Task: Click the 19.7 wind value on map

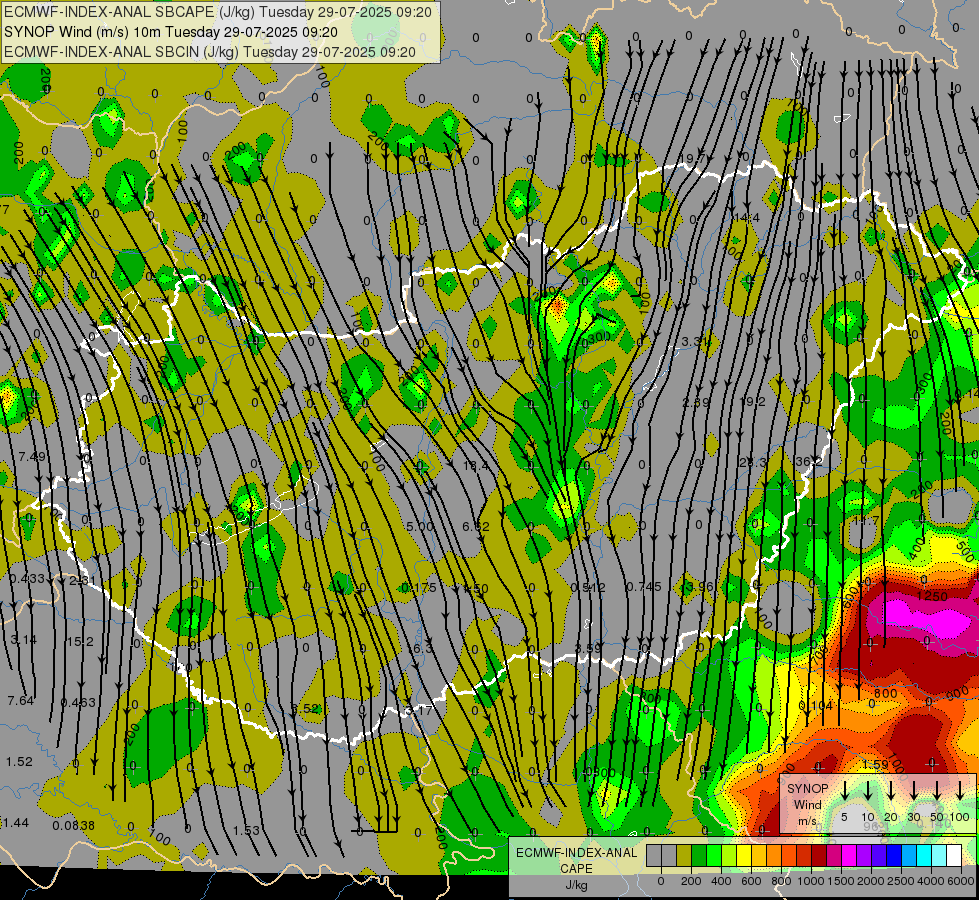Action: (692, 159)
